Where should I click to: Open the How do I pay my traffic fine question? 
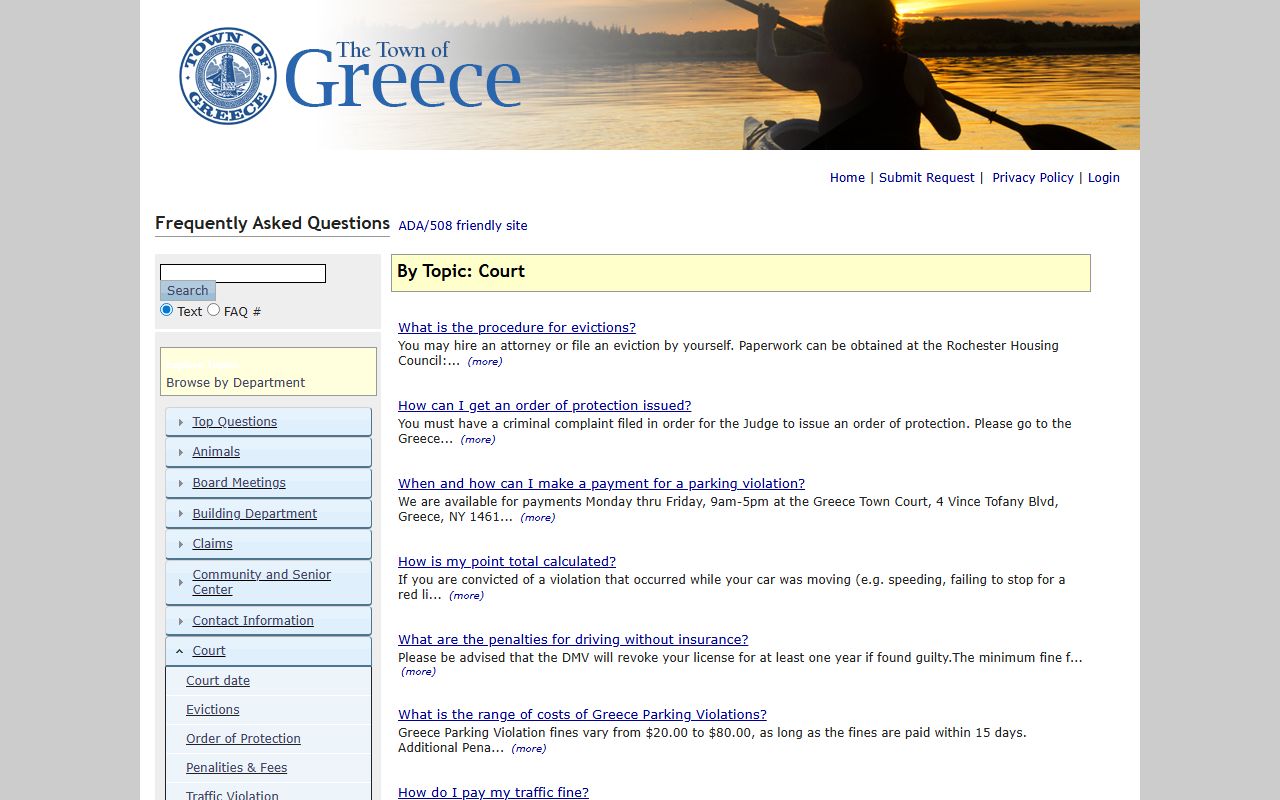(493, 793)
